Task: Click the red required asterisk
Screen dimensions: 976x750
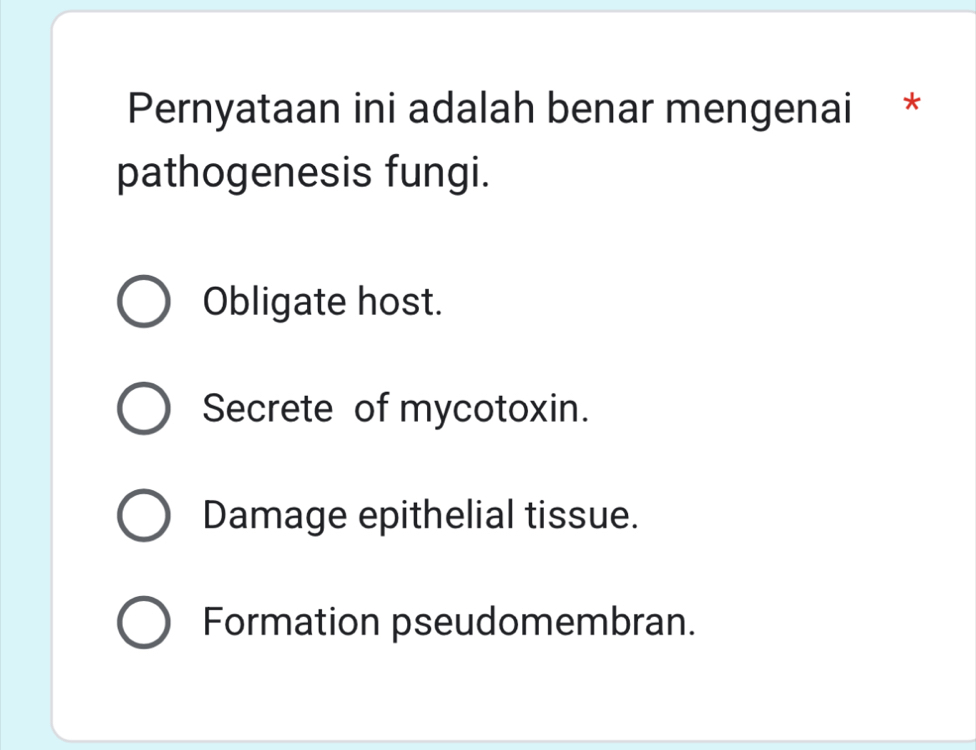Action: [912, 104]
